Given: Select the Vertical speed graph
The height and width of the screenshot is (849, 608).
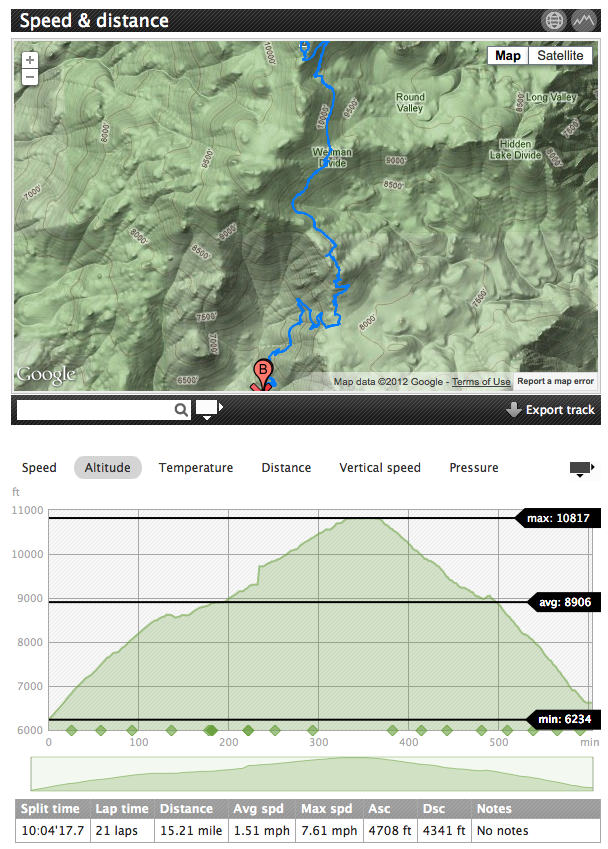Looking at the screenshot, I should [380, 467].
